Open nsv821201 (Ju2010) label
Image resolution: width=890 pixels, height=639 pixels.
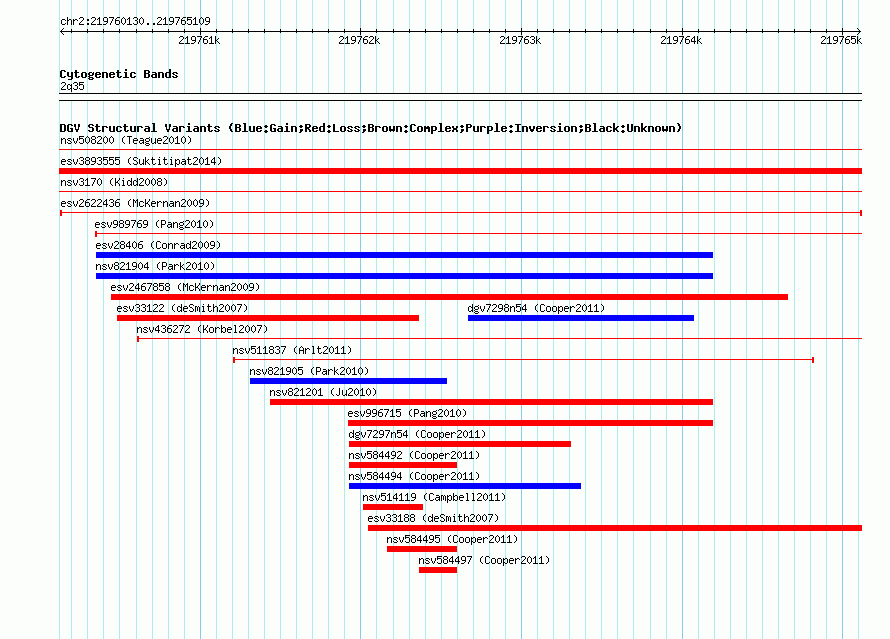323,392
